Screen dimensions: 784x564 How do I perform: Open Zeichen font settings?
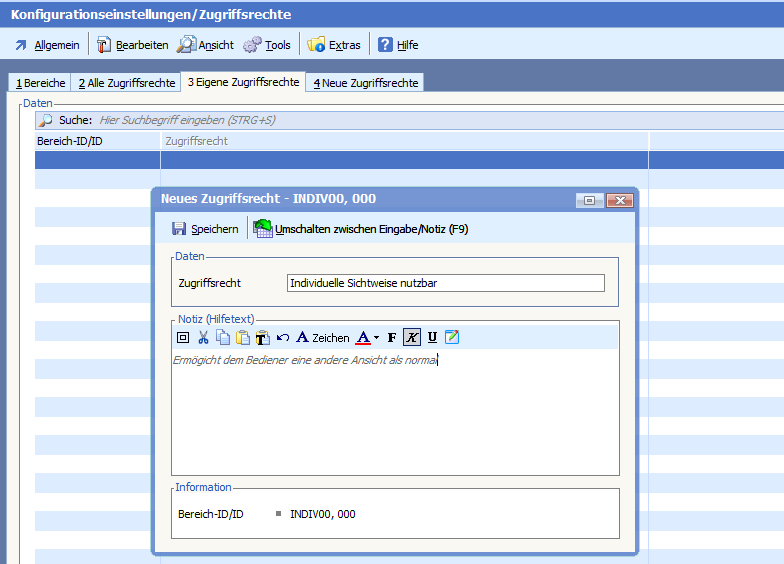coord(322,338)
